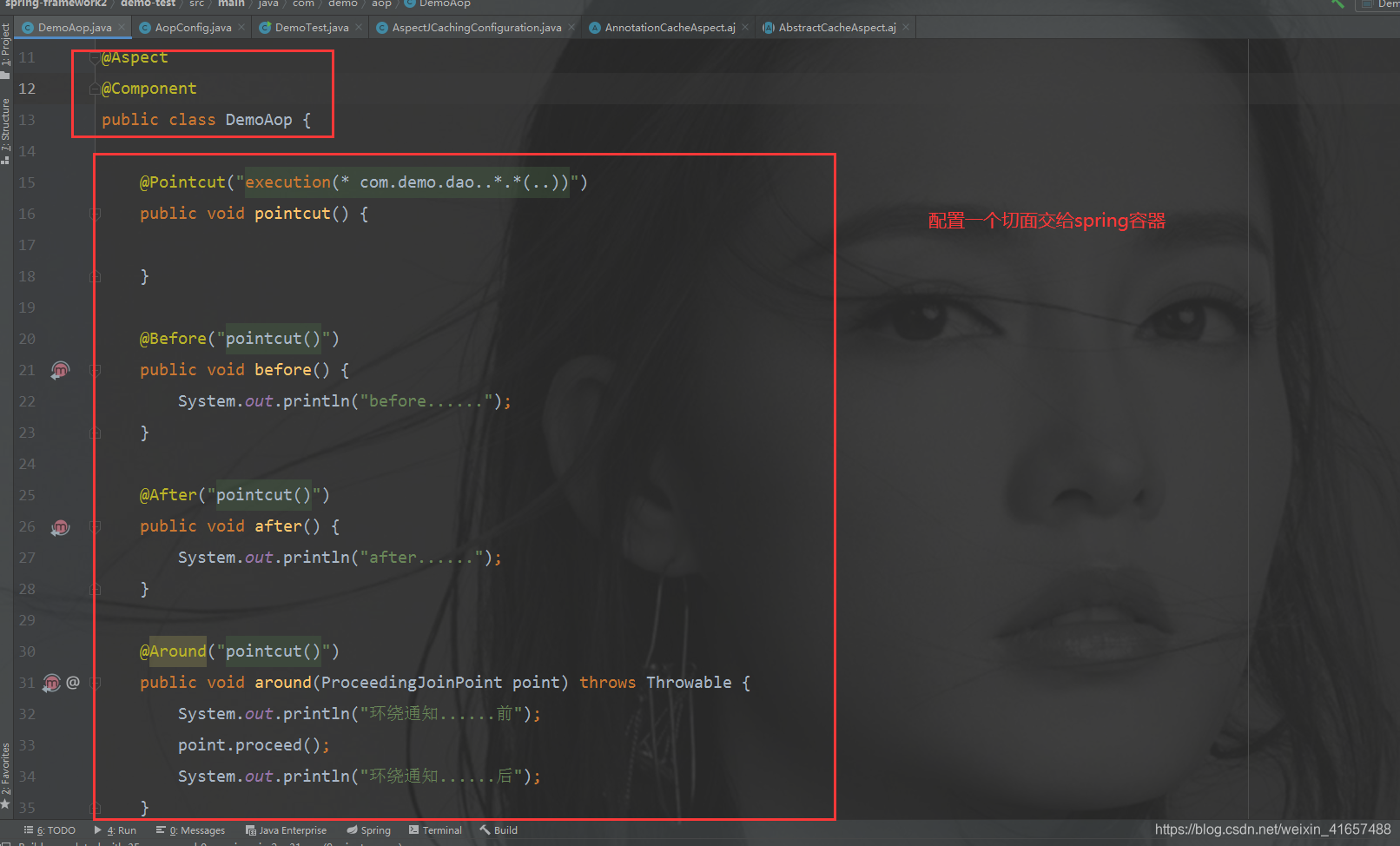Click the fold end marker on line 18
Image resolution: width=1400 pixels, height=846 pixels.
tap(95, 276)
